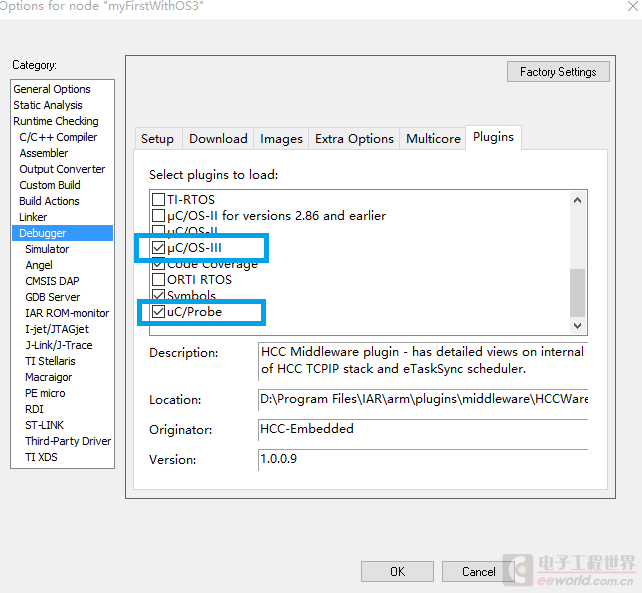
Task: Select Angel debugger driver
Action: tap(39, 265)
